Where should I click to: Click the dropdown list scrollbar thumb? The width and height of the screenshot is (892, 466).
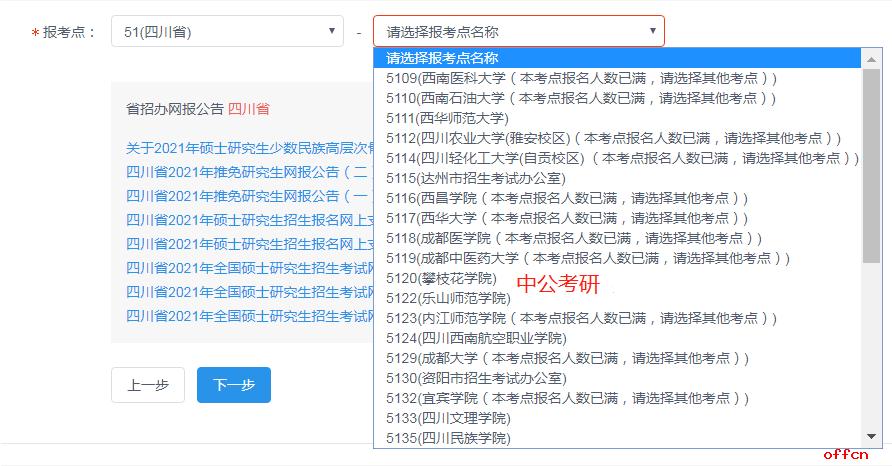click(x=871, y=165)
